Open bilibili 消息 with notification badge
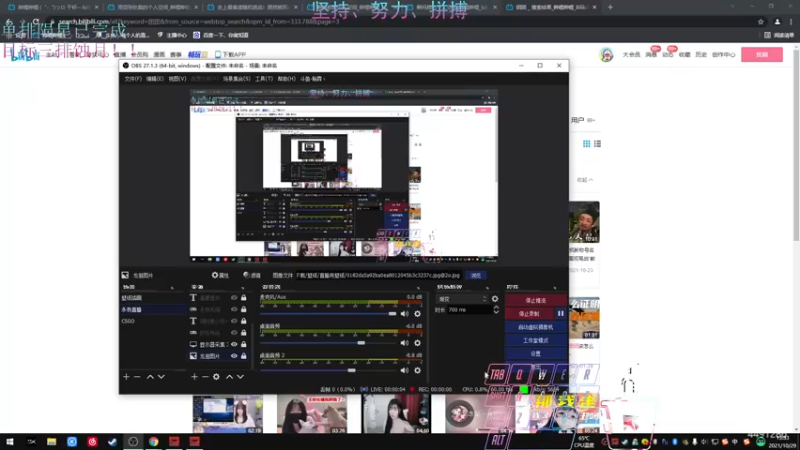 pos(652,54)
